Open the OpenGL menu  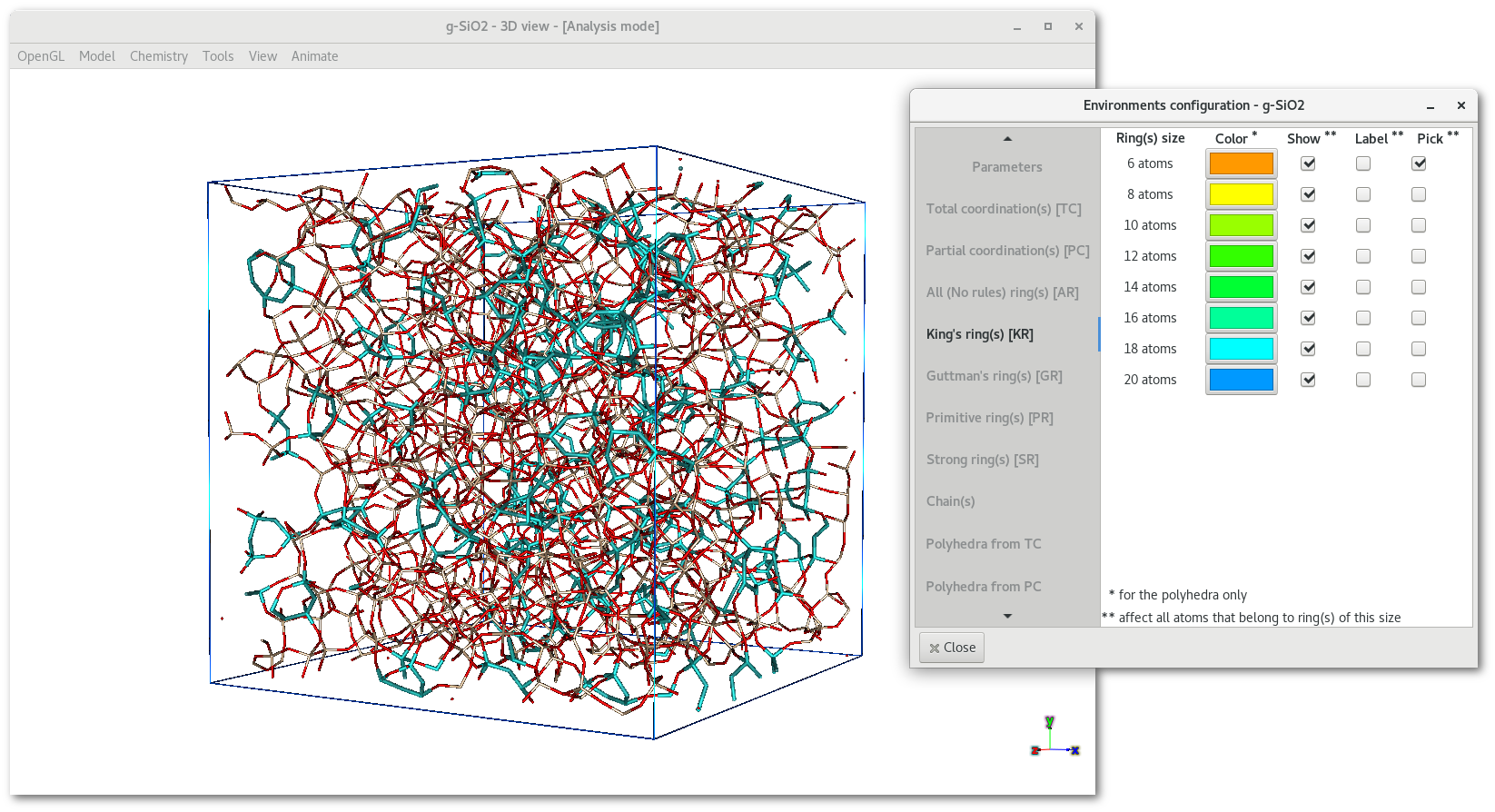click(x=41, y=56)
